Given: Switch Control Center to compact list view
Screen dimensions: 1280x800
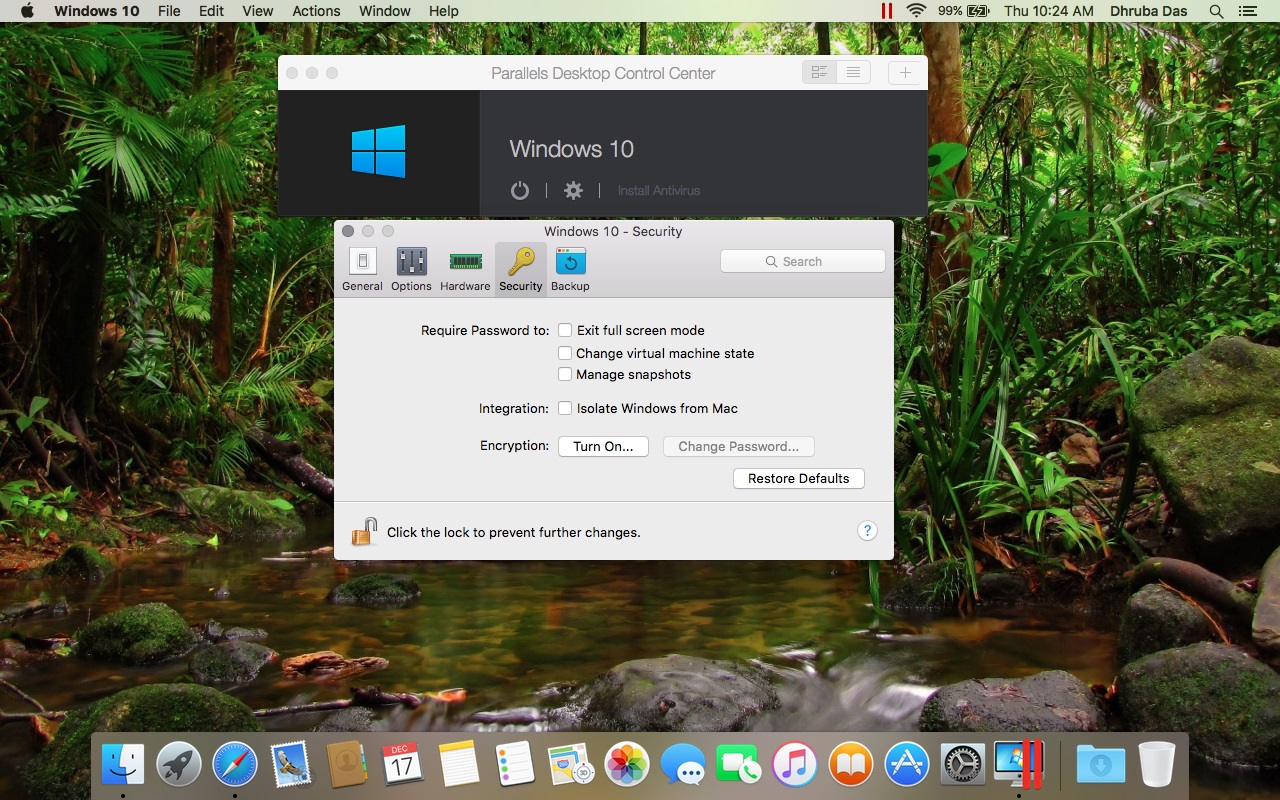Looking at the screenshot, I should click(853, 72).
